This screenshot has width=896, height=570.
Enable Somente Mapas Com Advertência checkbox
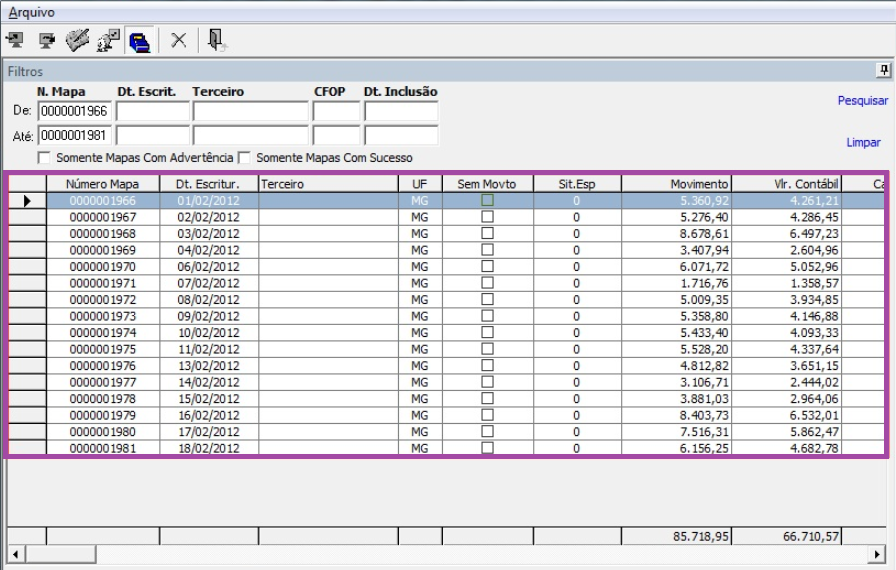coord(44,158)
